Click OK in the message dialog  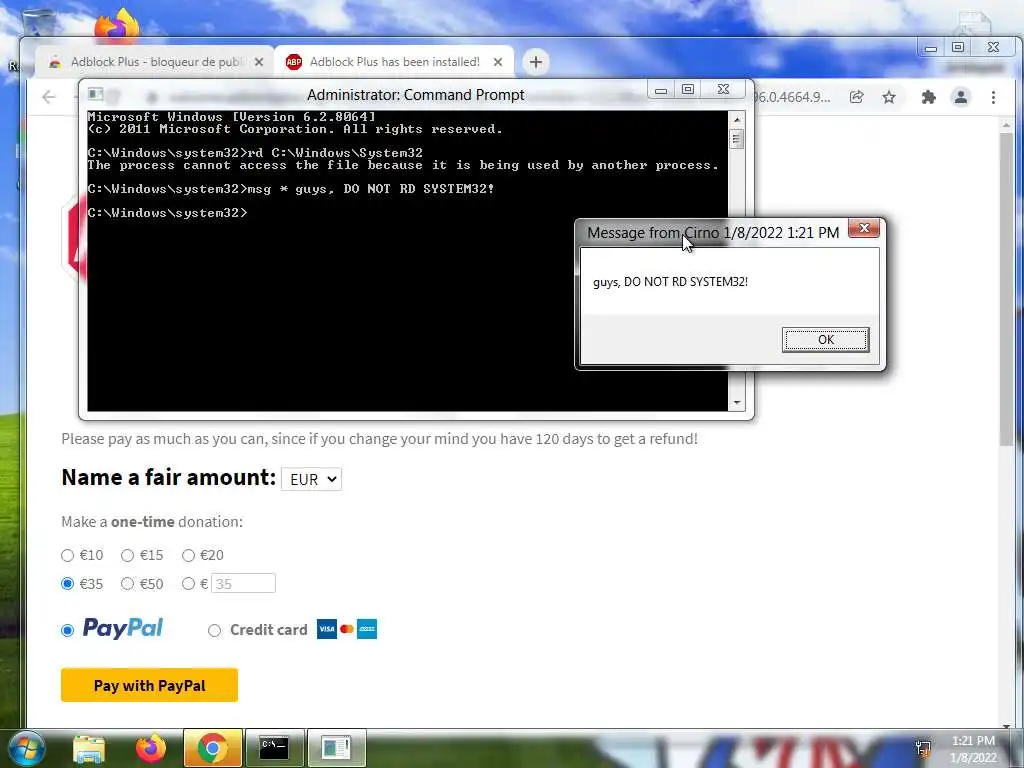click(x=825, y=340)
